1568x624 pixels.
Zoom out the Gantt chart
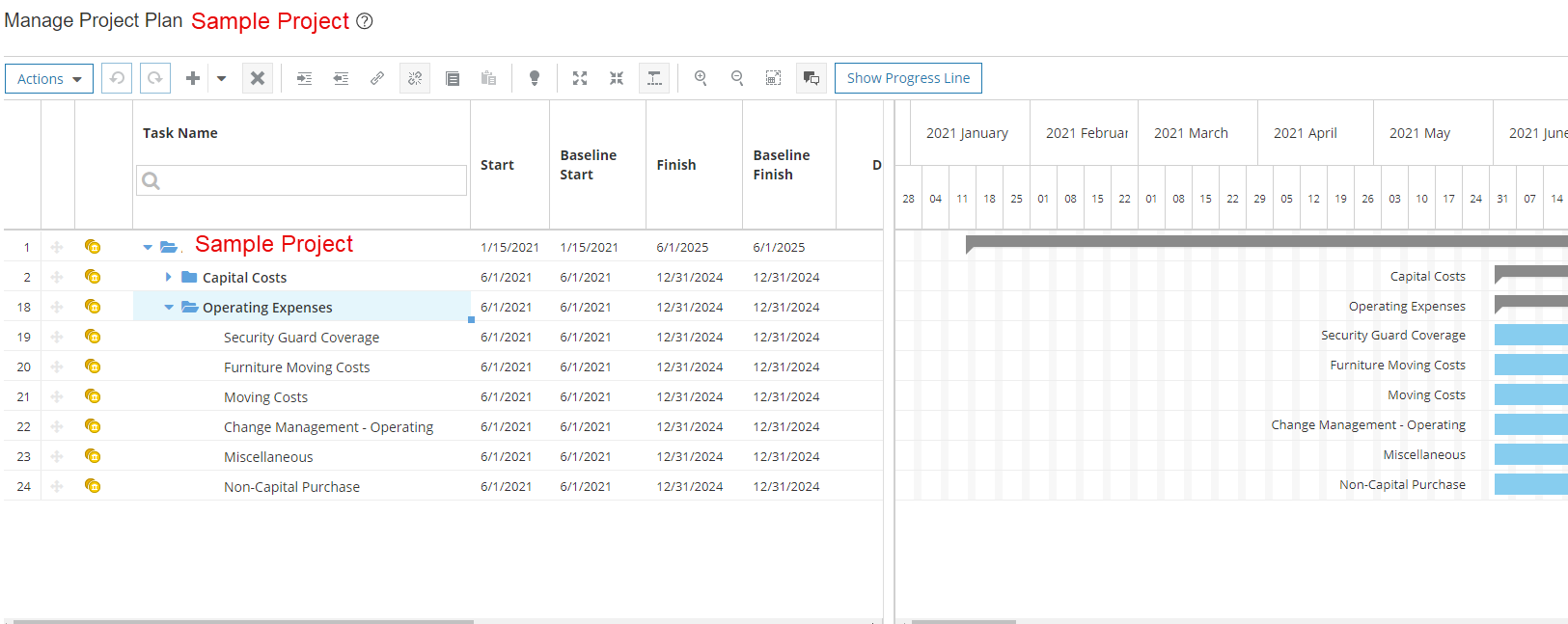click(737, 78)
